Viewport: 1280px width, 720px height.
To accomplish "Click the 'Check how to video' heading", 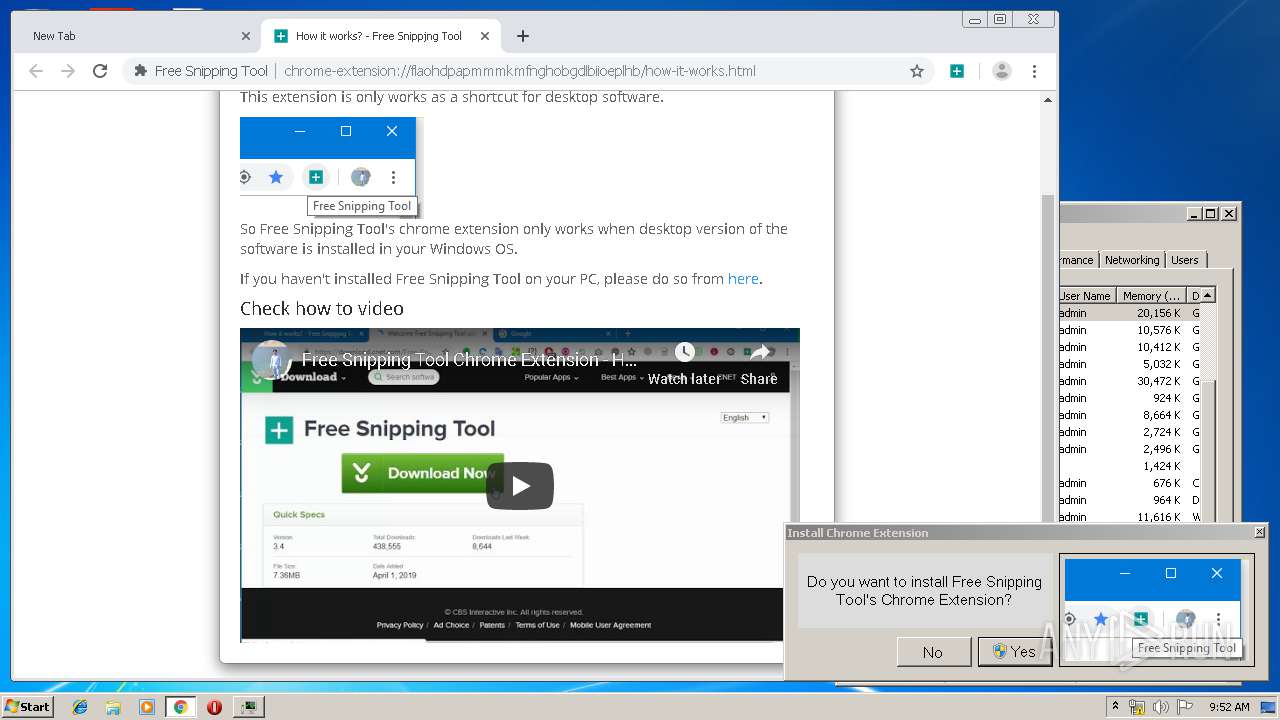I will pyautogui.click(x=322, y=309).
